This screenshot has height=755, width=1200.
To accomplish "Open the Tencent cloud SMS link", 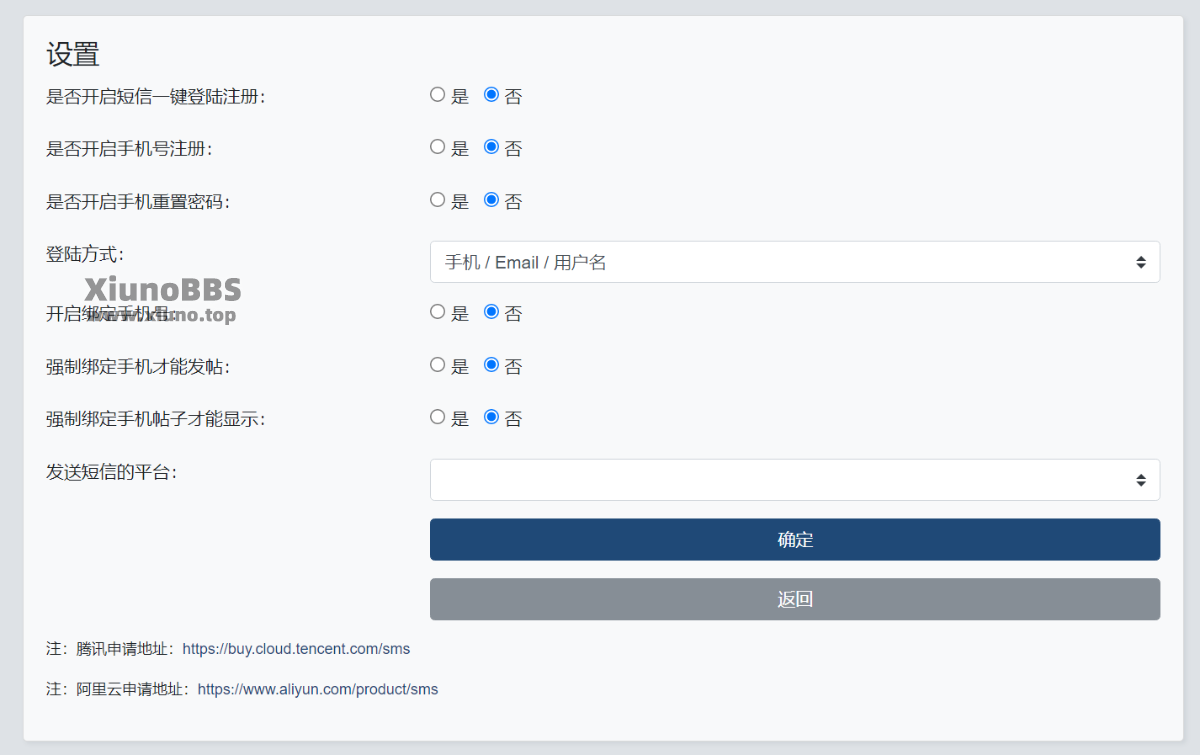I will [x=296, y=649].
